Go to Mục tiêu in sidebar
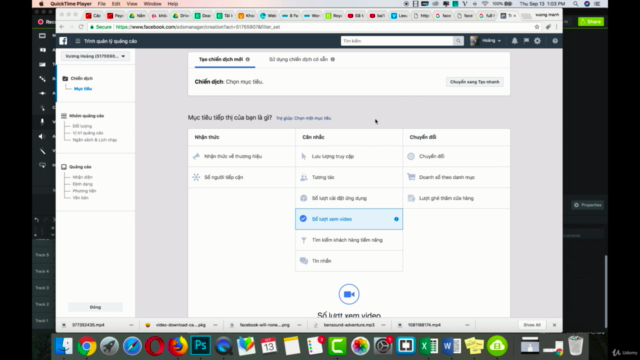Image resolution: width=640 pixels, height=360 pixels. 83,89
